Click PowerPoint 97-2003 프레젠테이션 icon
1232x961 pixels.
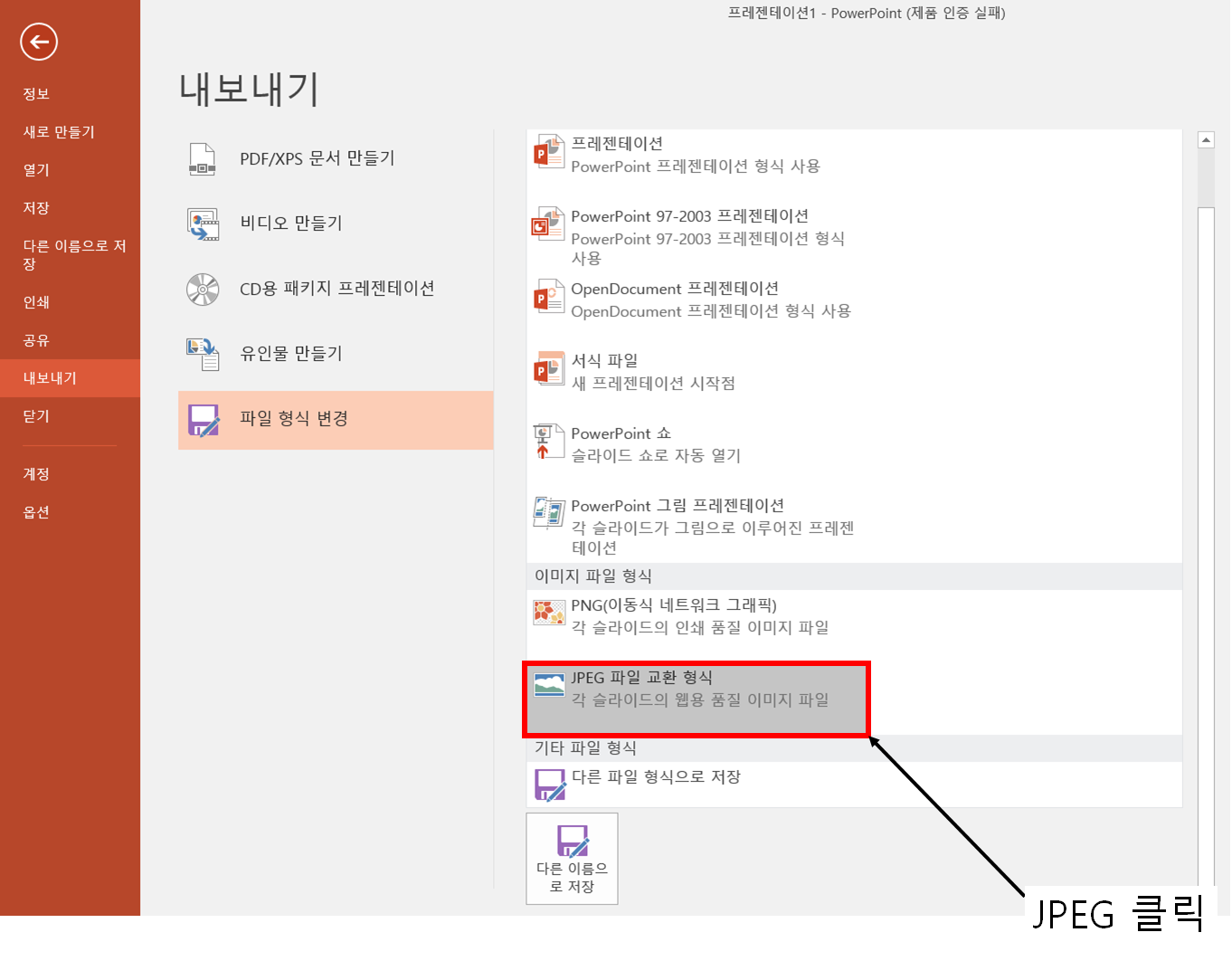click(x=548, y=224)
